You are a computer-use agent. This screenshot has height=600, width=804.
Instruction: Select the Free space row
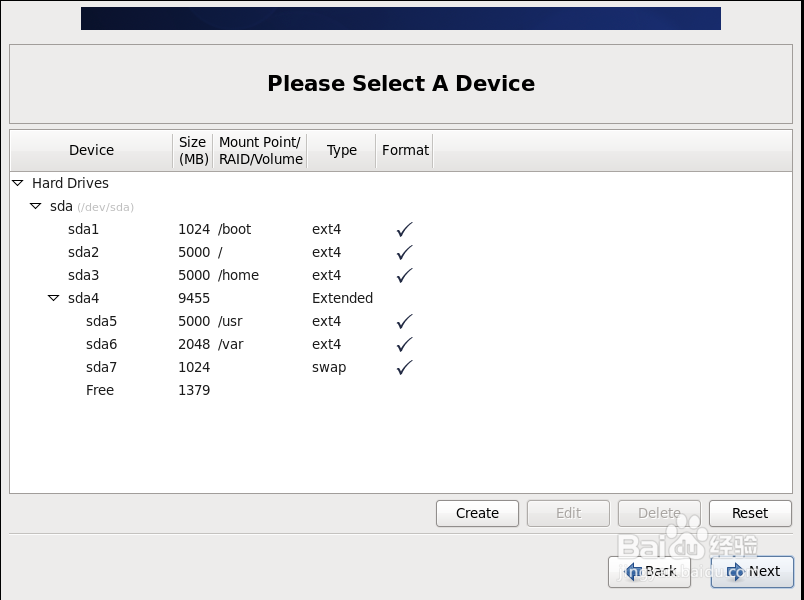click(401, 390)
